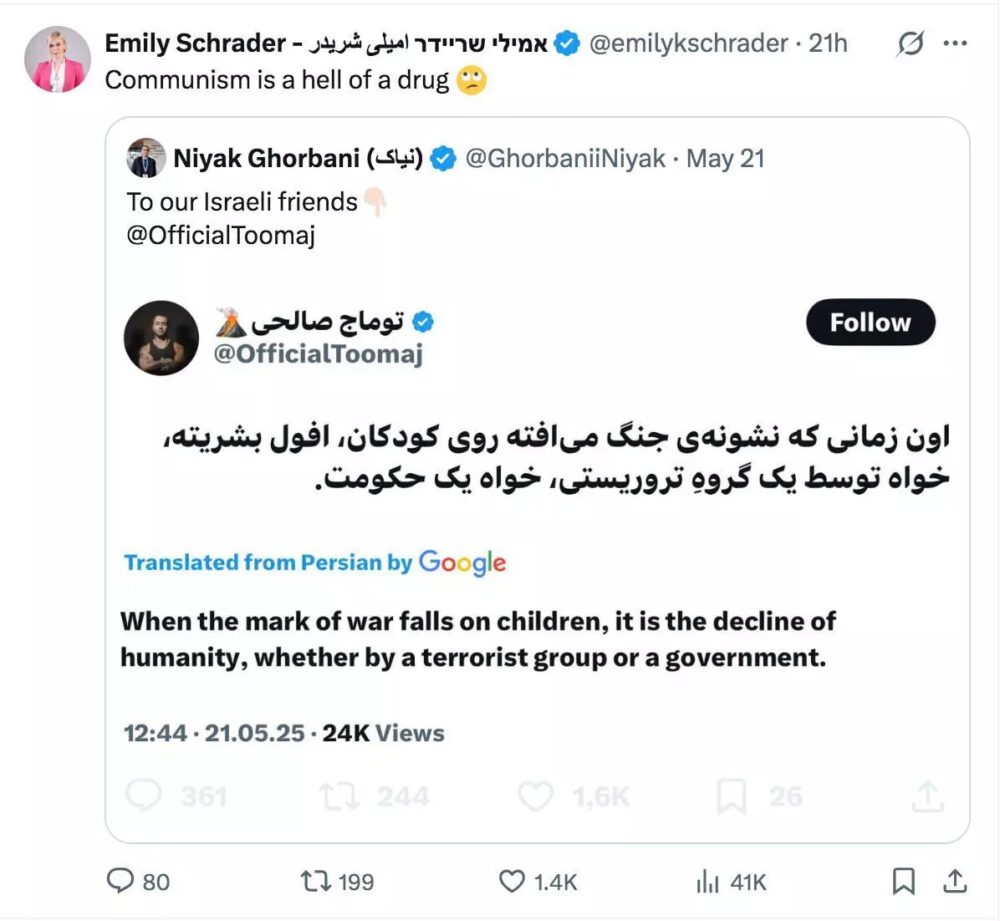
Task: Click the May 21 quoted tweet date
Action: 725,158
